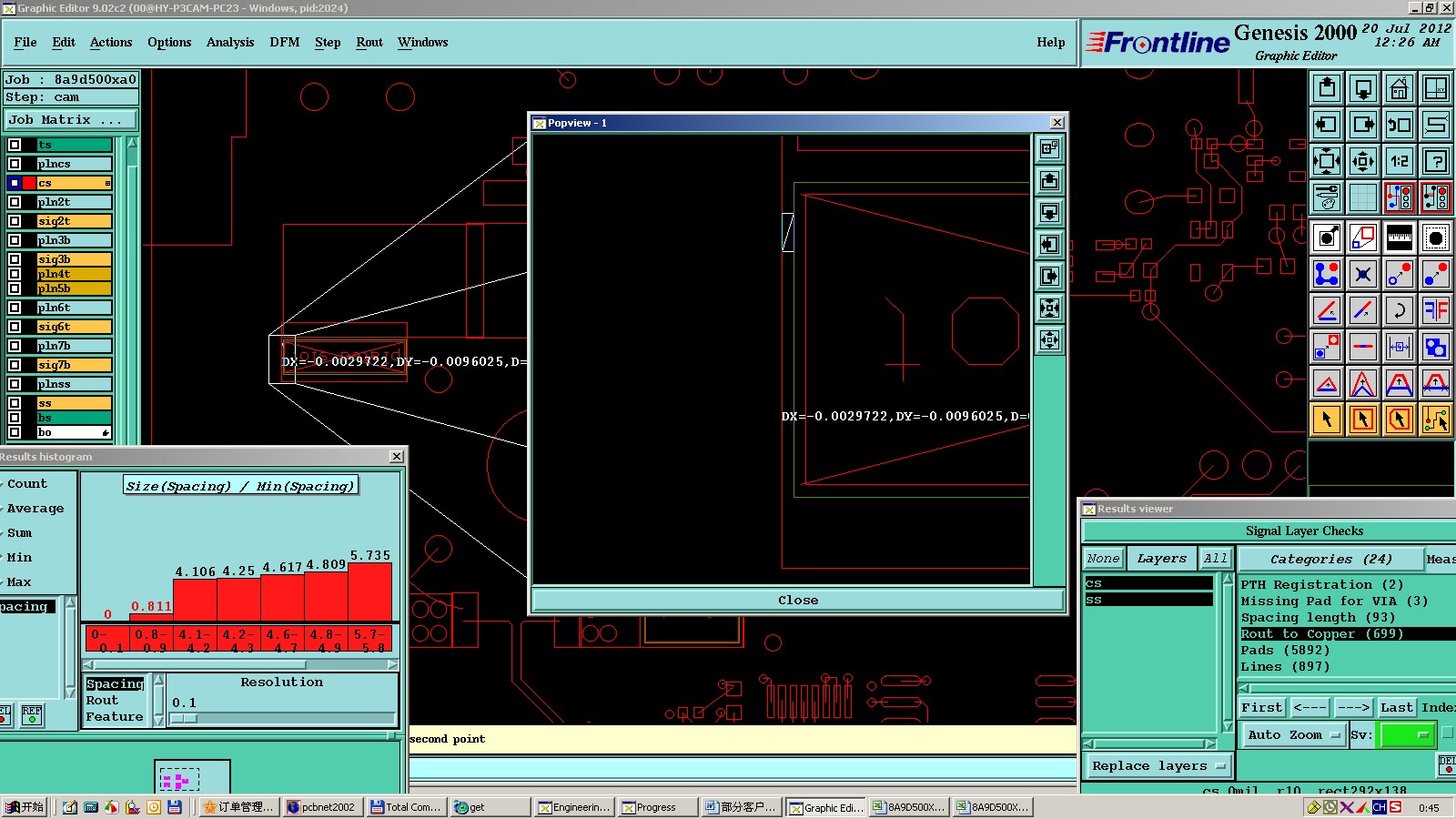Click the pan up icon in toolbar
The image size is (1456, 819).
pyautogui.click(x=1326, y=88)
